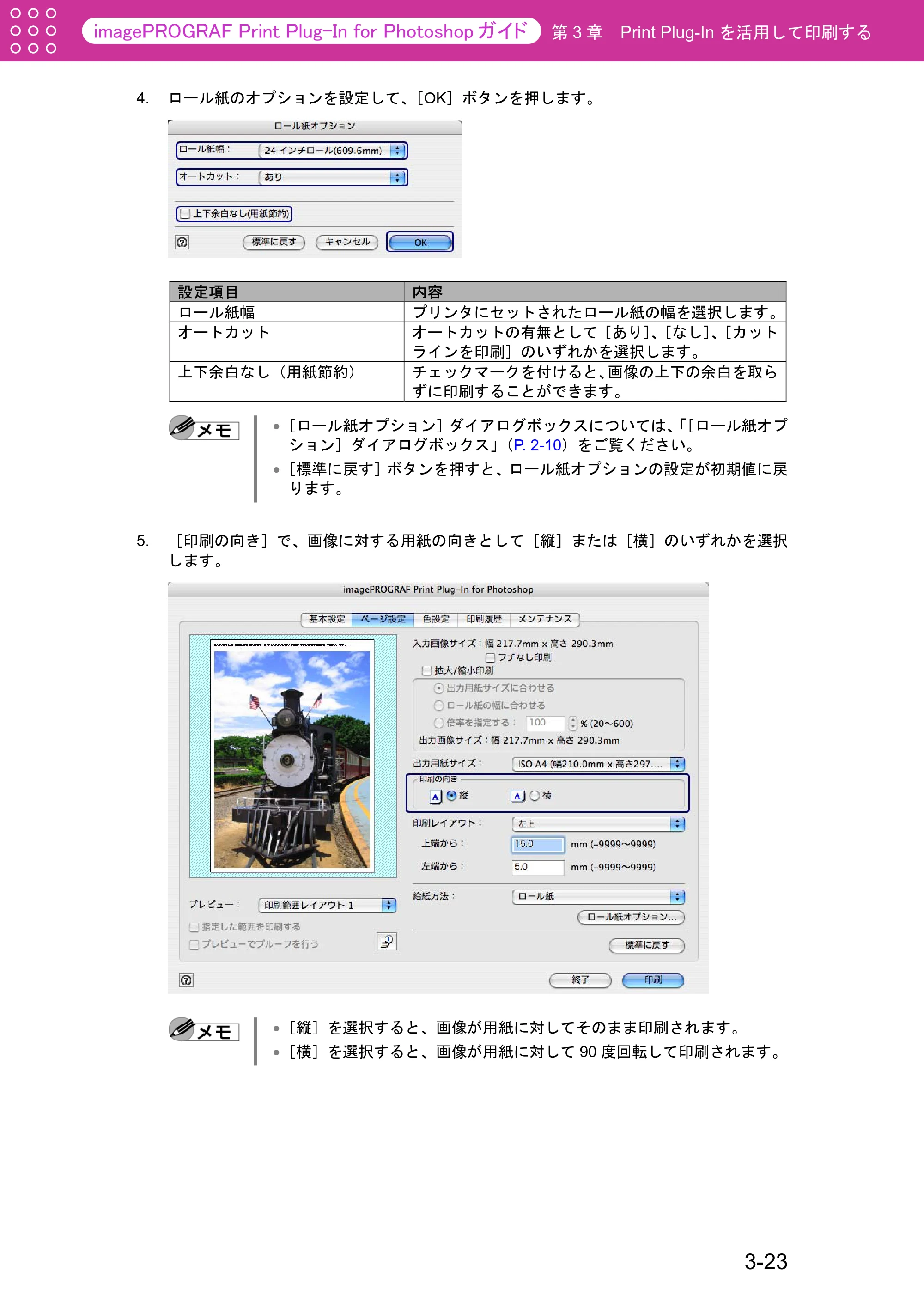Click the 上端から input field
Viewport: 924px width, 1308px height.
(538, 844)
